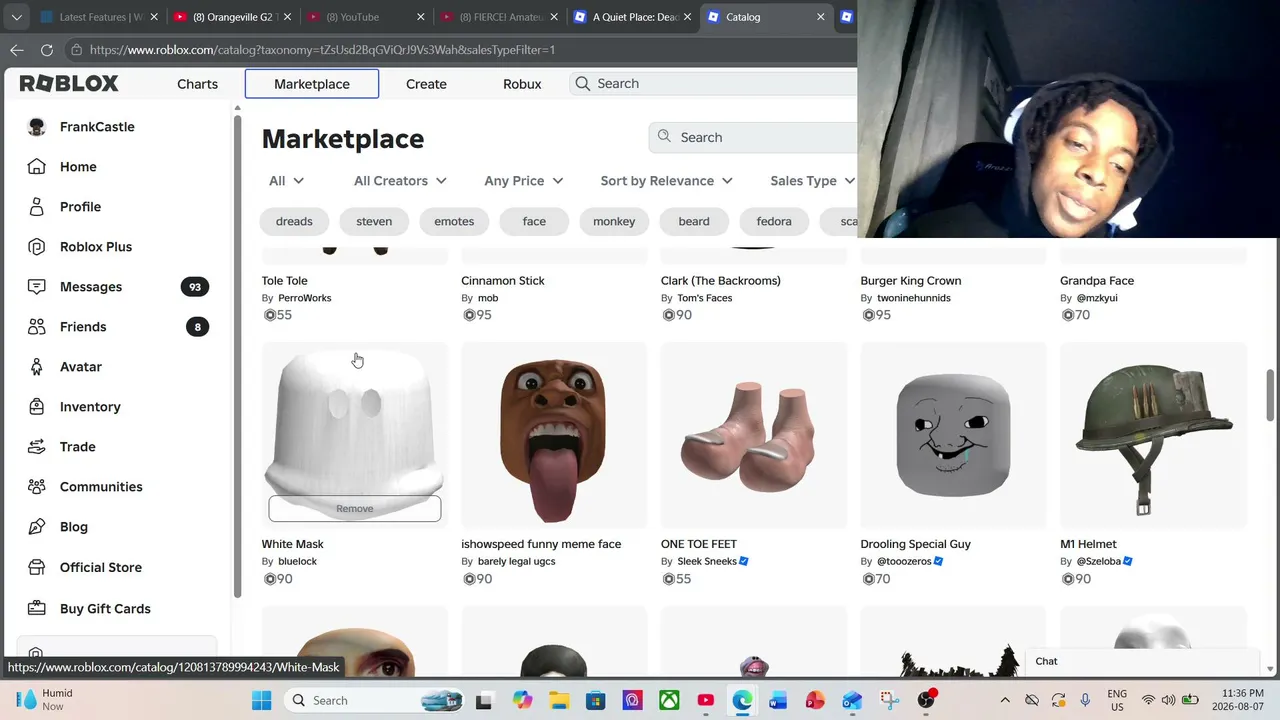Open the All Creators dropdown
Screen dimensions: 1280x720
(400, 181)
